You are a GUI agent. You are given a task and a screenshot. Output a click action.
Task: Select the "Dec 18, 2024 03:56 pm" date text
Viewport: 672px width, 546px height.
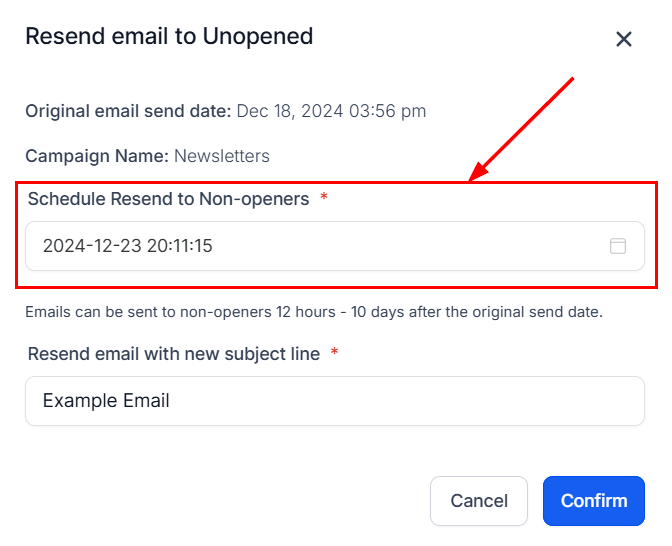pos(331,111)
